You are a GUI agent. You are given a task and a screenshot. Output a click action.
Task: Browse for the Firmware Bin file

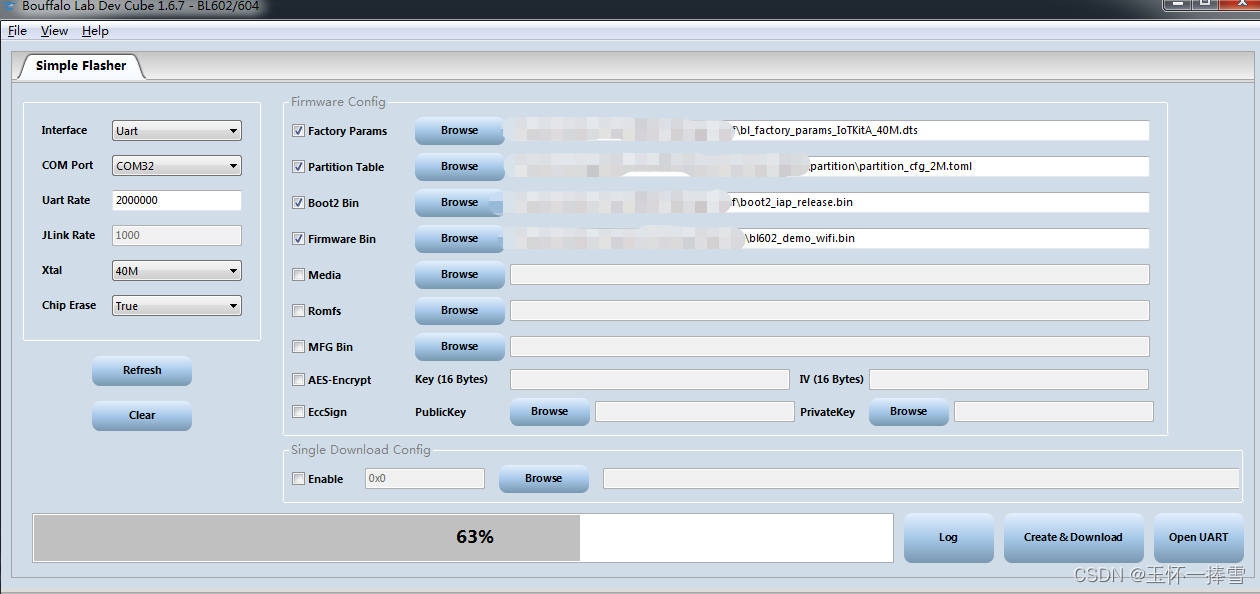click(x=460, y=239)
